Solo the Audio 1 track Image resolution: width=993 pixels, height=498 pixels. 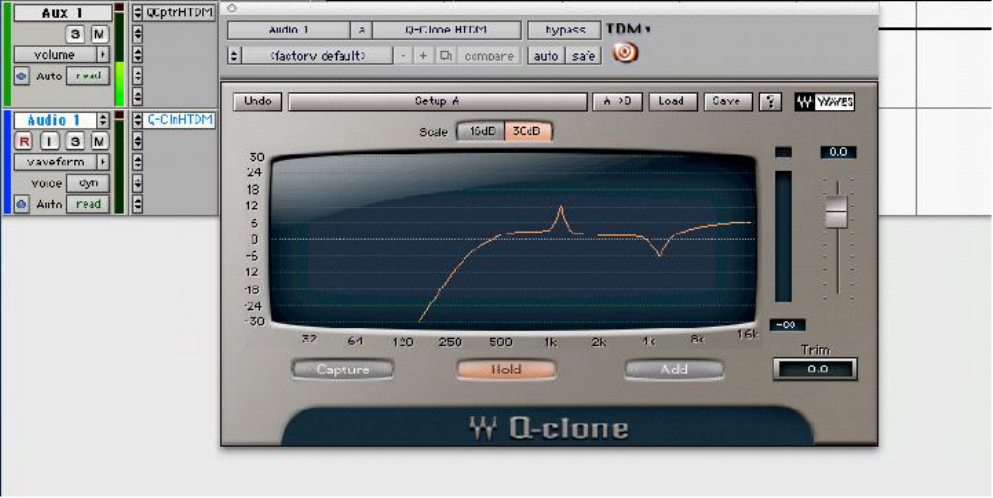tap(75, 141)
